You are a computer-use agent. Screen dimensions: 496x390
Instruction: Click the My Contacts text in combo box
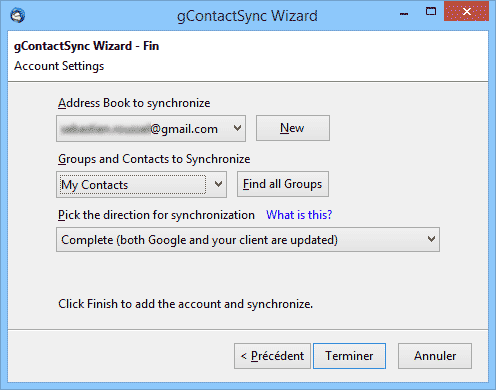point(95,185)
